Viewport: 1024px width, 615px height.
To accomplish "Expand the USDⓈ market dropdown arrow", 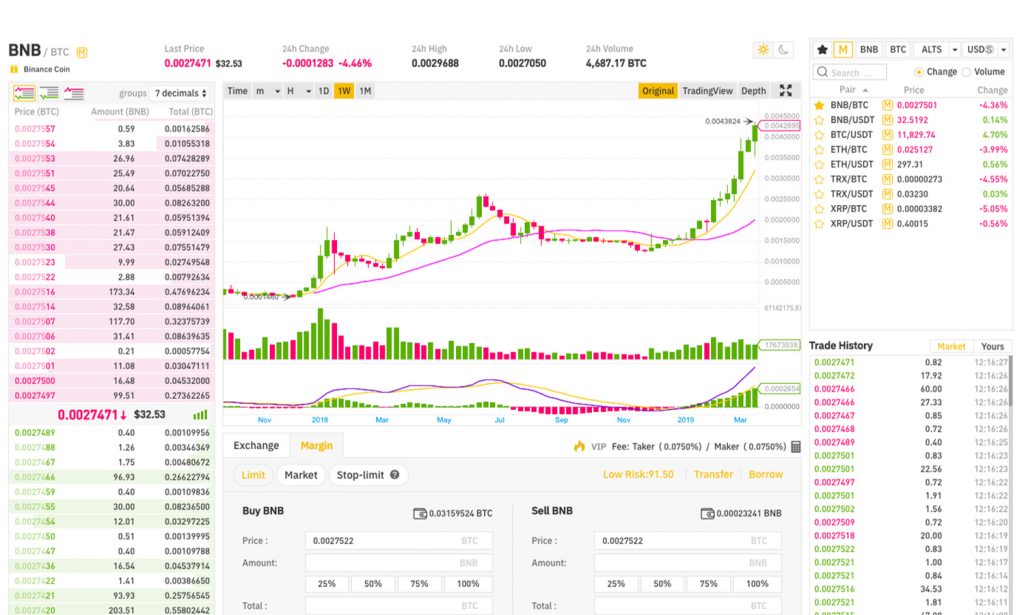I will [x=1004, y=50].
